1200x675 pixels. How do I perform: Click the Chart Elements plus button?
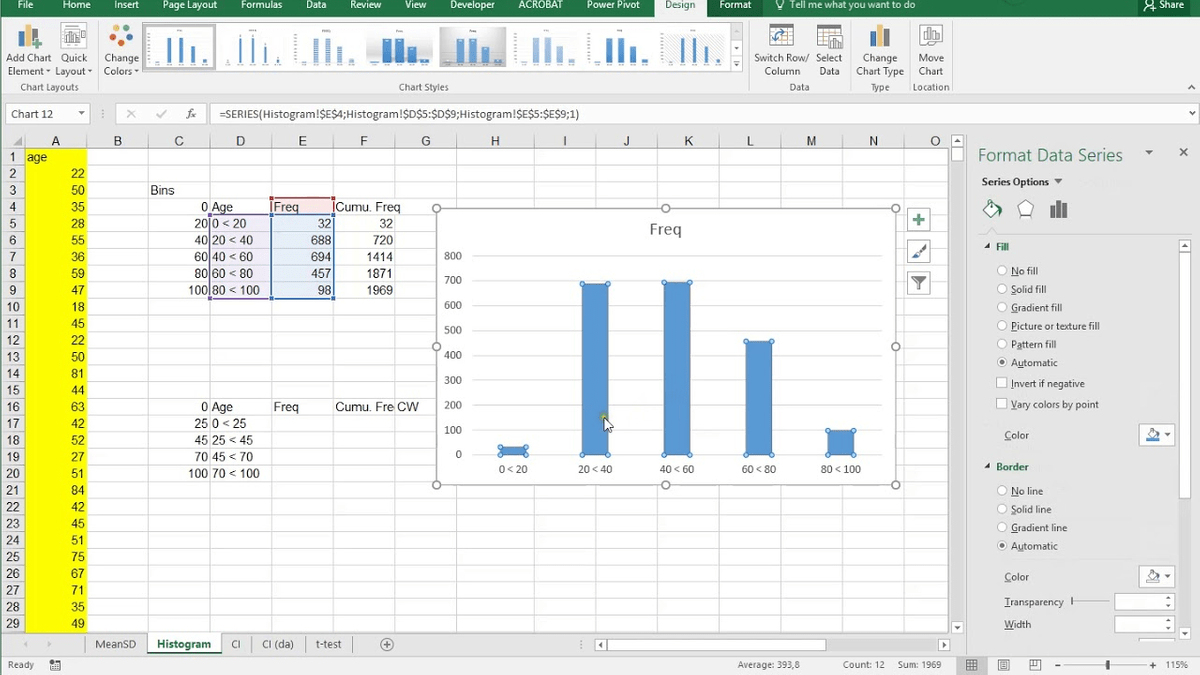(x=918, y=220)
